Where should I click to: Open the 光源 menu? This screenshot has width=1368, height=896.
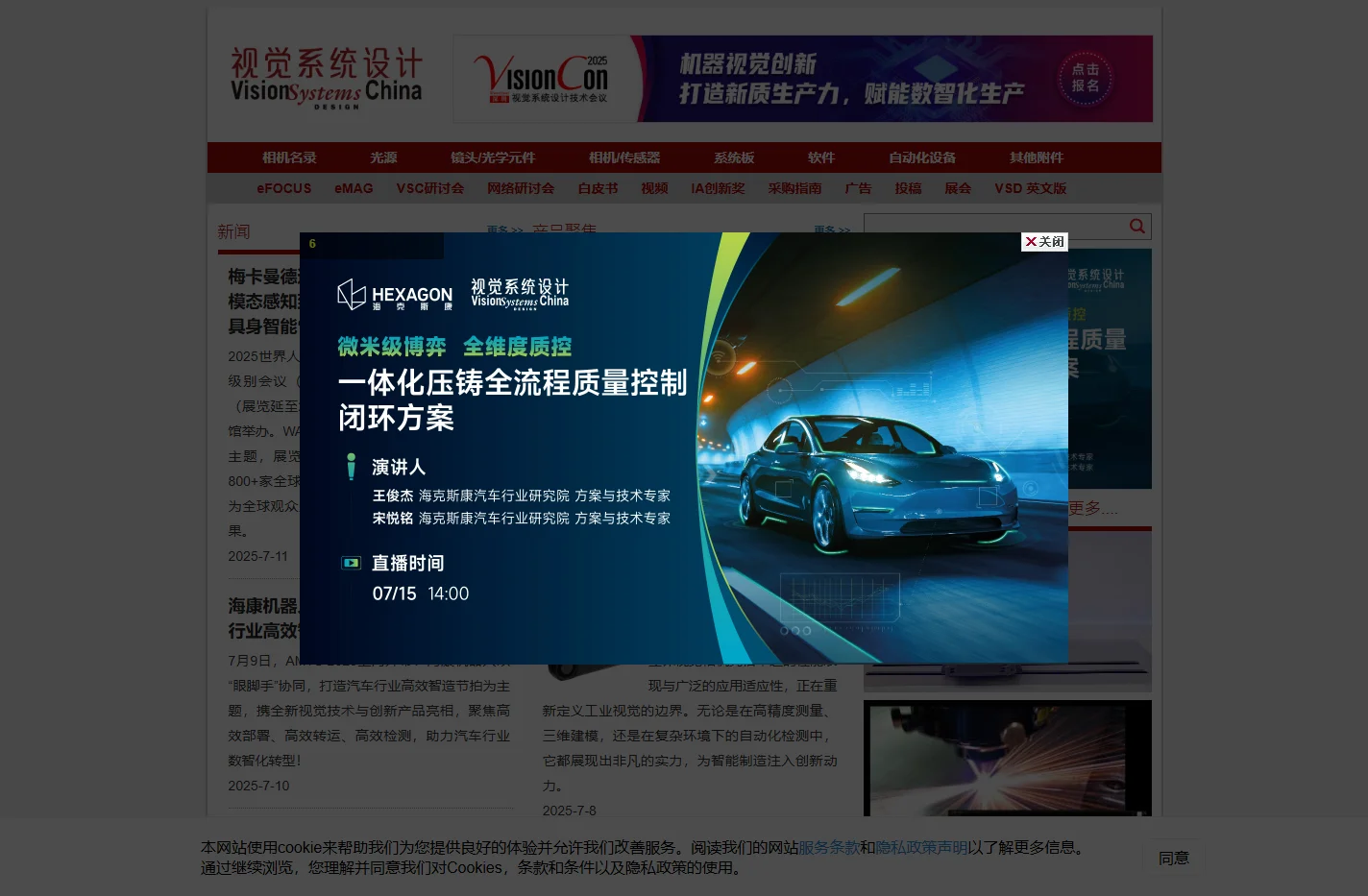[383, 157]
